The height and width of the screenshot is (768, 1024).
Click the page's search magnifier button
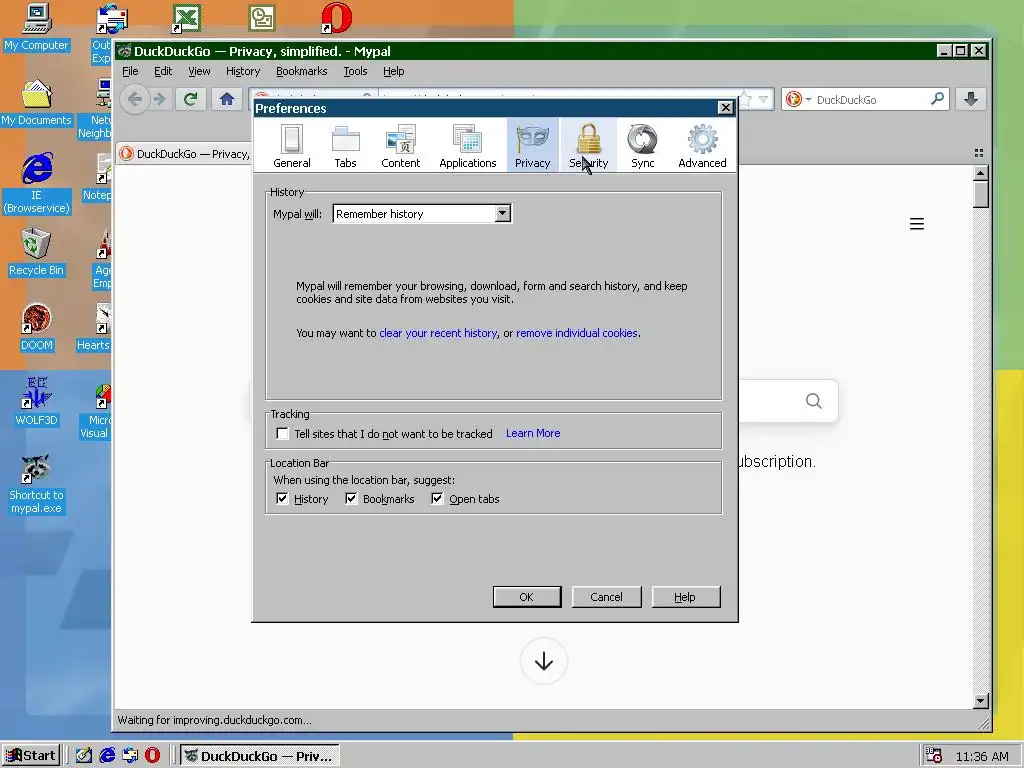814,400
